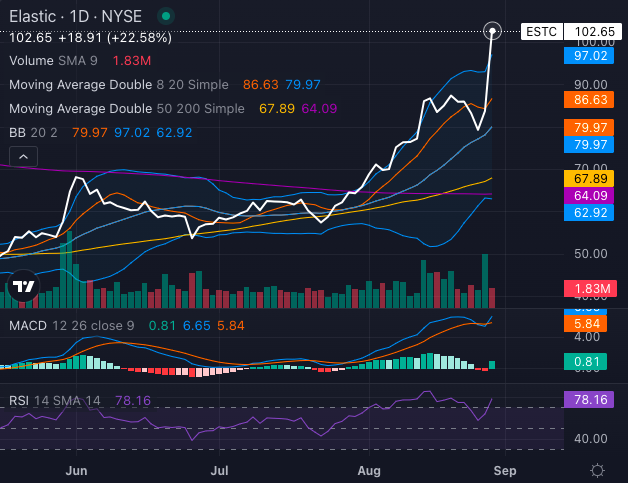Click the 1.83M value in Volume legend
Image resolution: width=628 pixels, height=483 pixels.
point(132,60)
